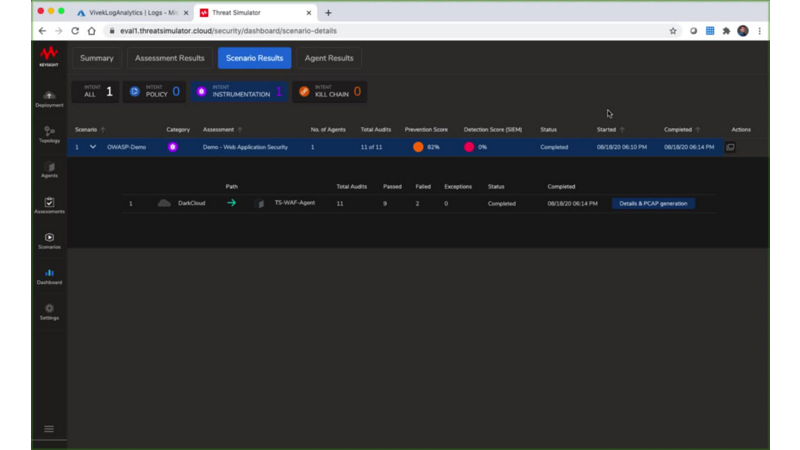Open the Agents sidebar section
This screenshot has width=800, height=450.
click(x=49, y=170)
